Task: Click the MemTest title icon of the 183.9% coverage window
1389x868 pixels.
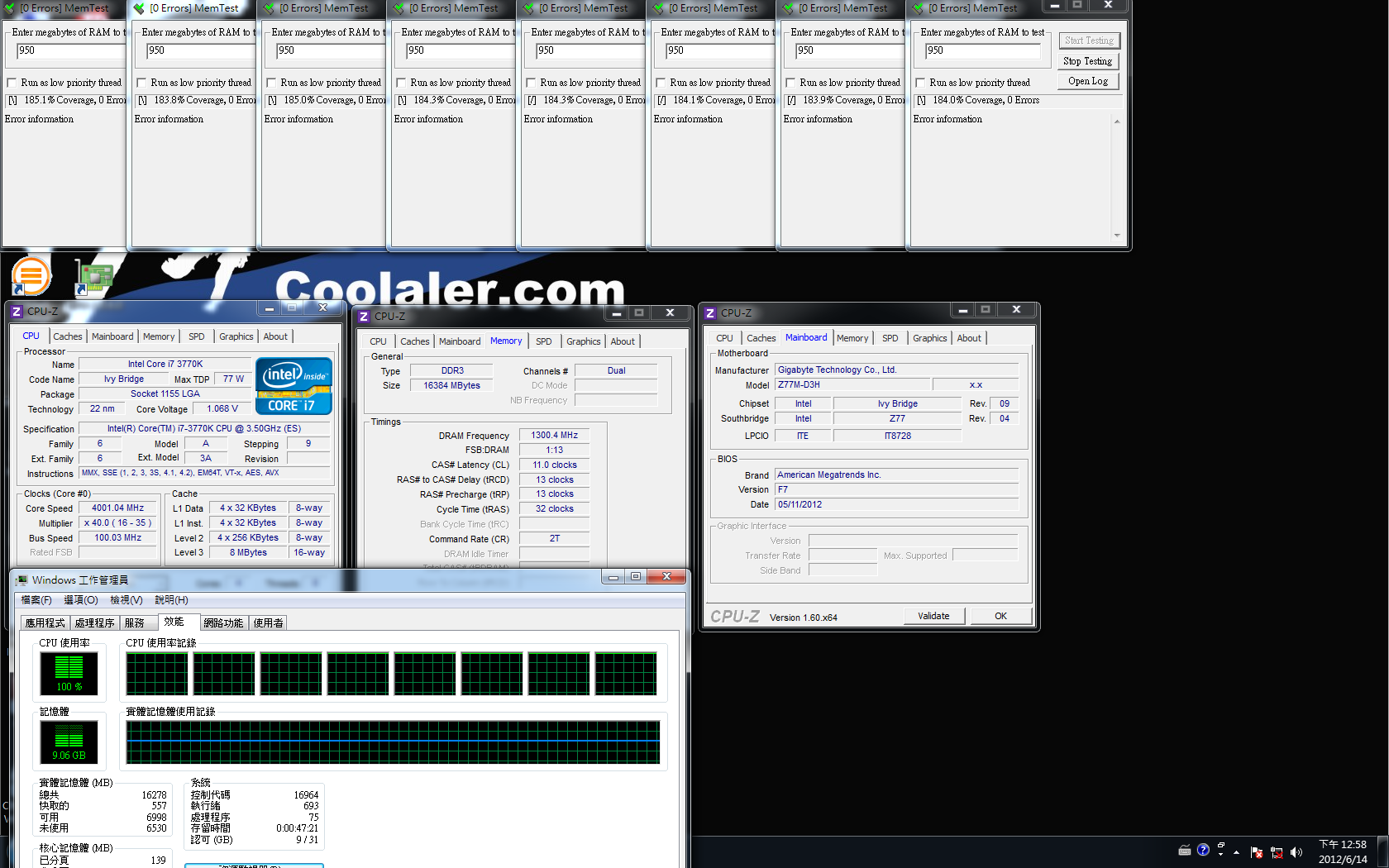Action: click(788, 8)
